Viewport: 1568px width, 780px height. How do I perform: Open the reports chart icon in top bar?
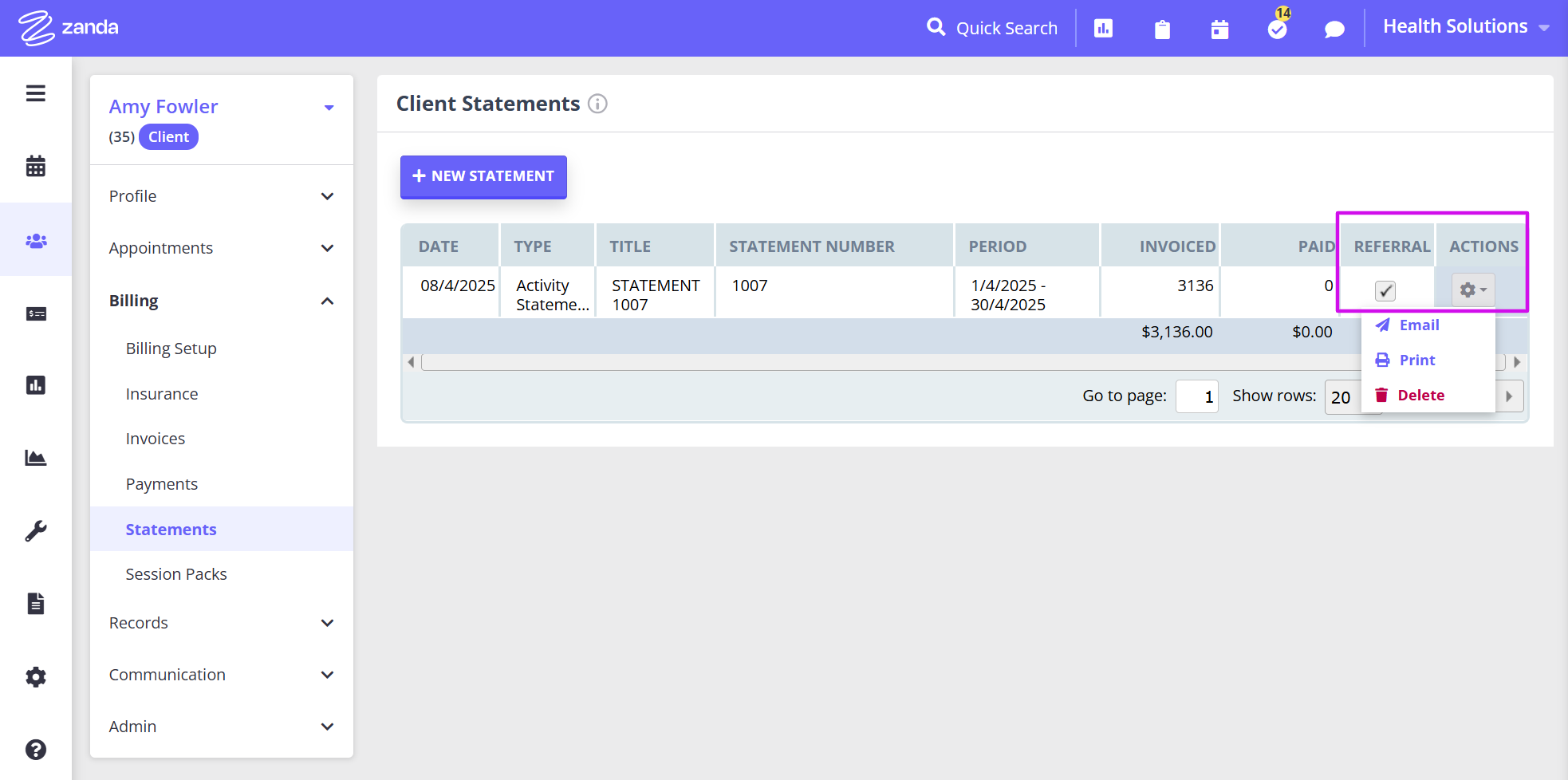point(1103,29)
